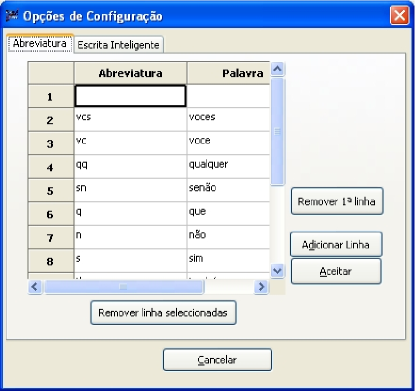Click the vertical scrollbar down arrow
Image resolution: width=415 pixels, height=391 pixels.
277,270
